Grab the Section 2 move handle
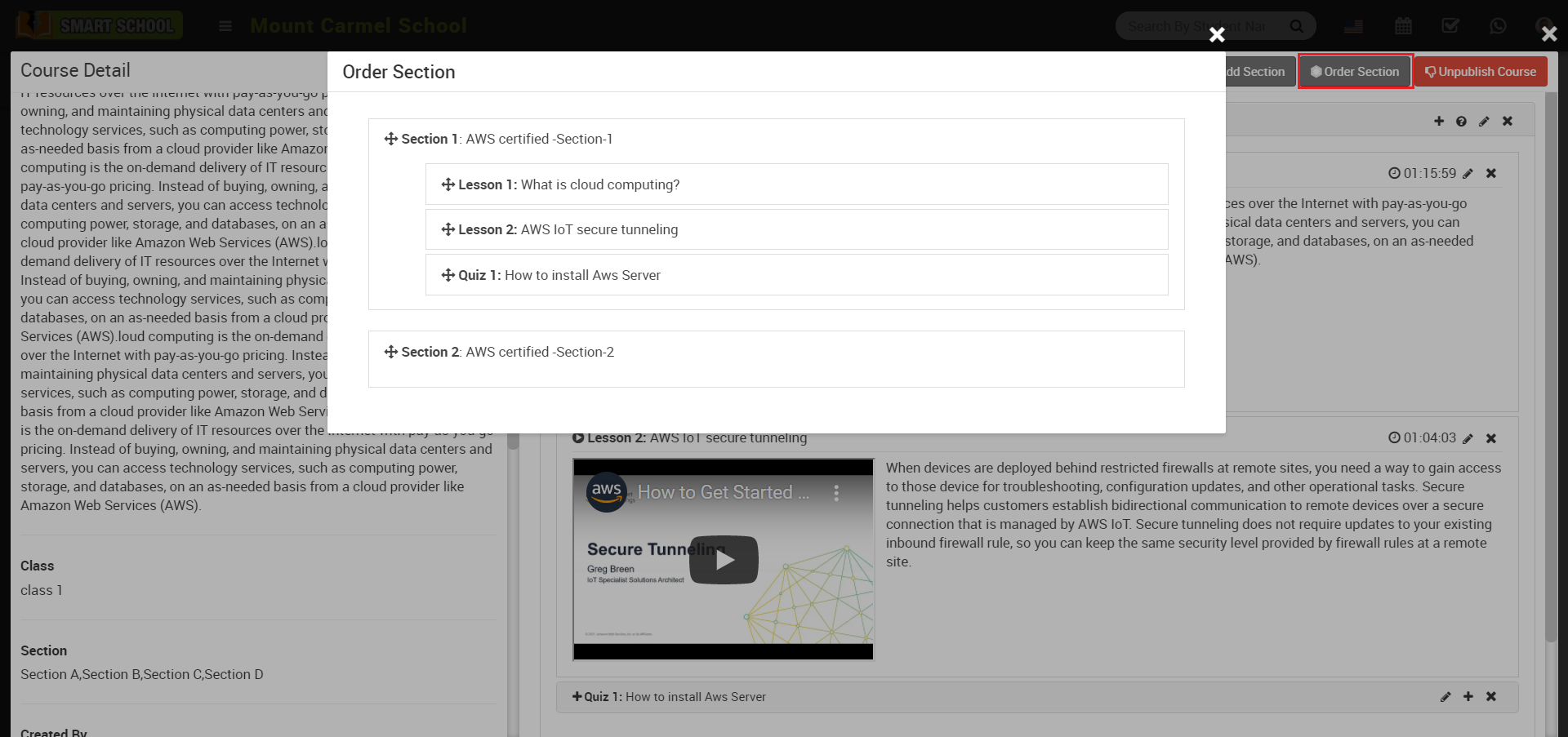Screen dimensions: 1568x737 click(390, 352)
